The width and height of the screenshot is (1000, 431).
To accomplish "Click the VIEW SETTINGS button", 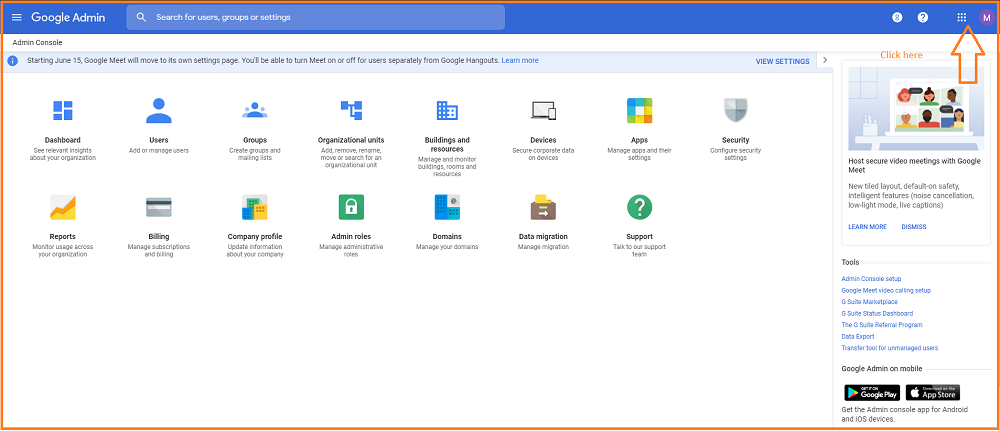I will (x=783, y=61).
